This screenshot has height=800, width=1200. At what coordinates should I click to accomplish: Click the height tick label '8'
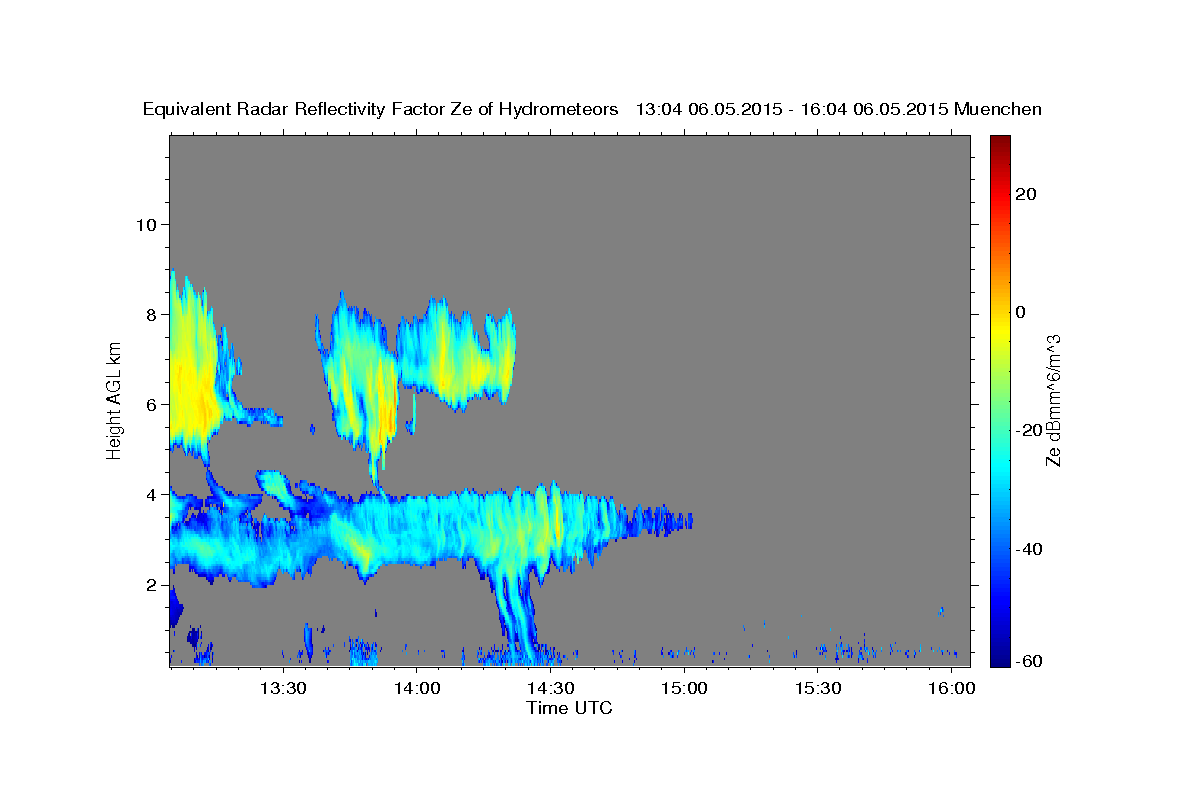[152, 314]
